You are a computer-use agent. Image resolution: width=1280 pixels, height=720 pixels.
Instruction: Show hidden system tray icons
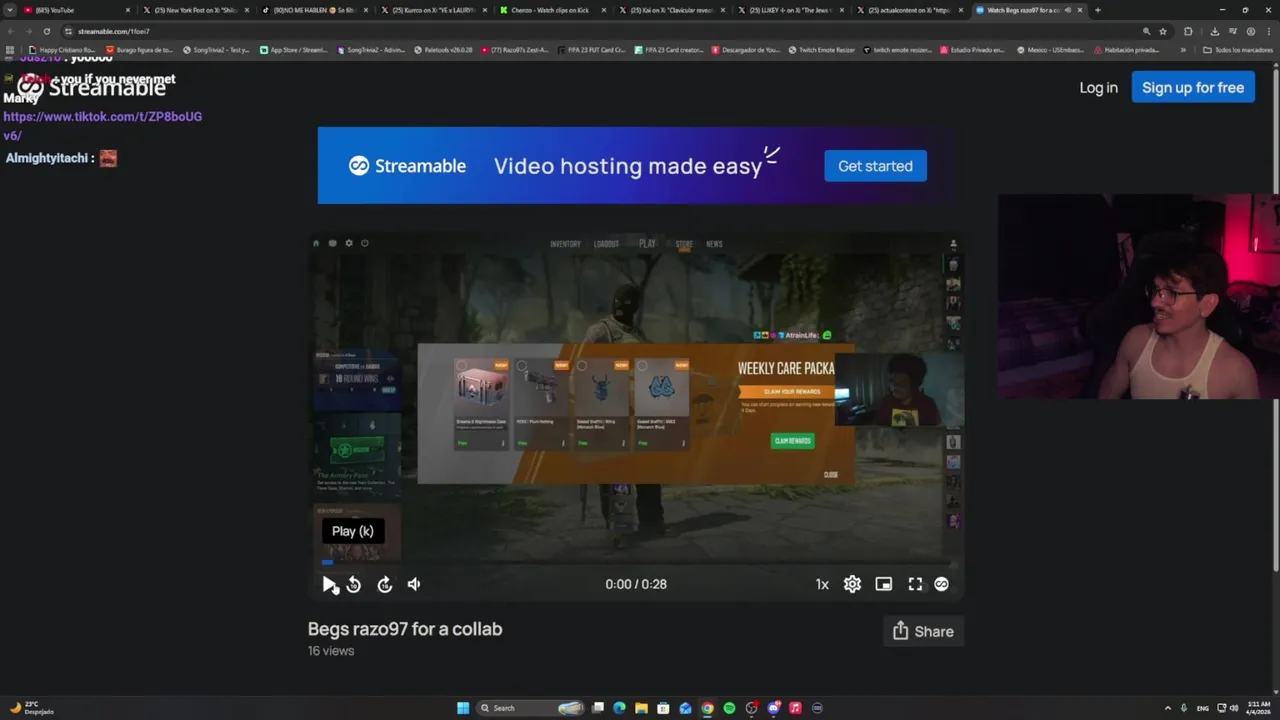pos(1167,708)
